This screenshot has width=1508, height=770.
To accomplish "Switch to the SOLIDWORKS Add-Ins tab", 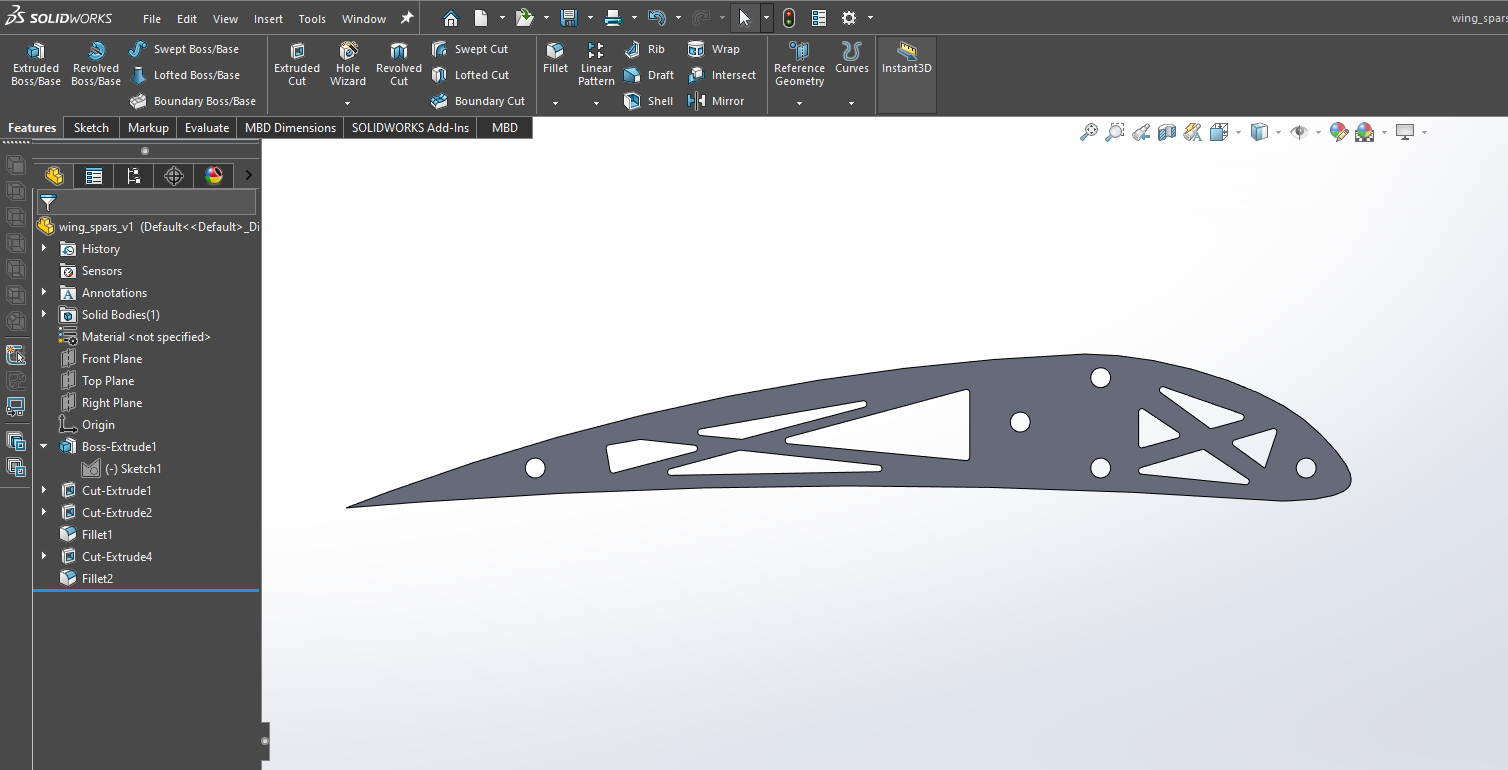I will (x=410, y=128).
